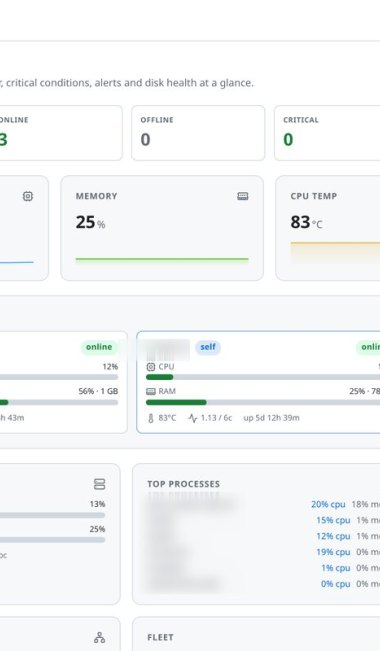Image resolution: width=380 pixels, height=651 pixels.
Task: Click the blue self badge
Action: (208, 347)
